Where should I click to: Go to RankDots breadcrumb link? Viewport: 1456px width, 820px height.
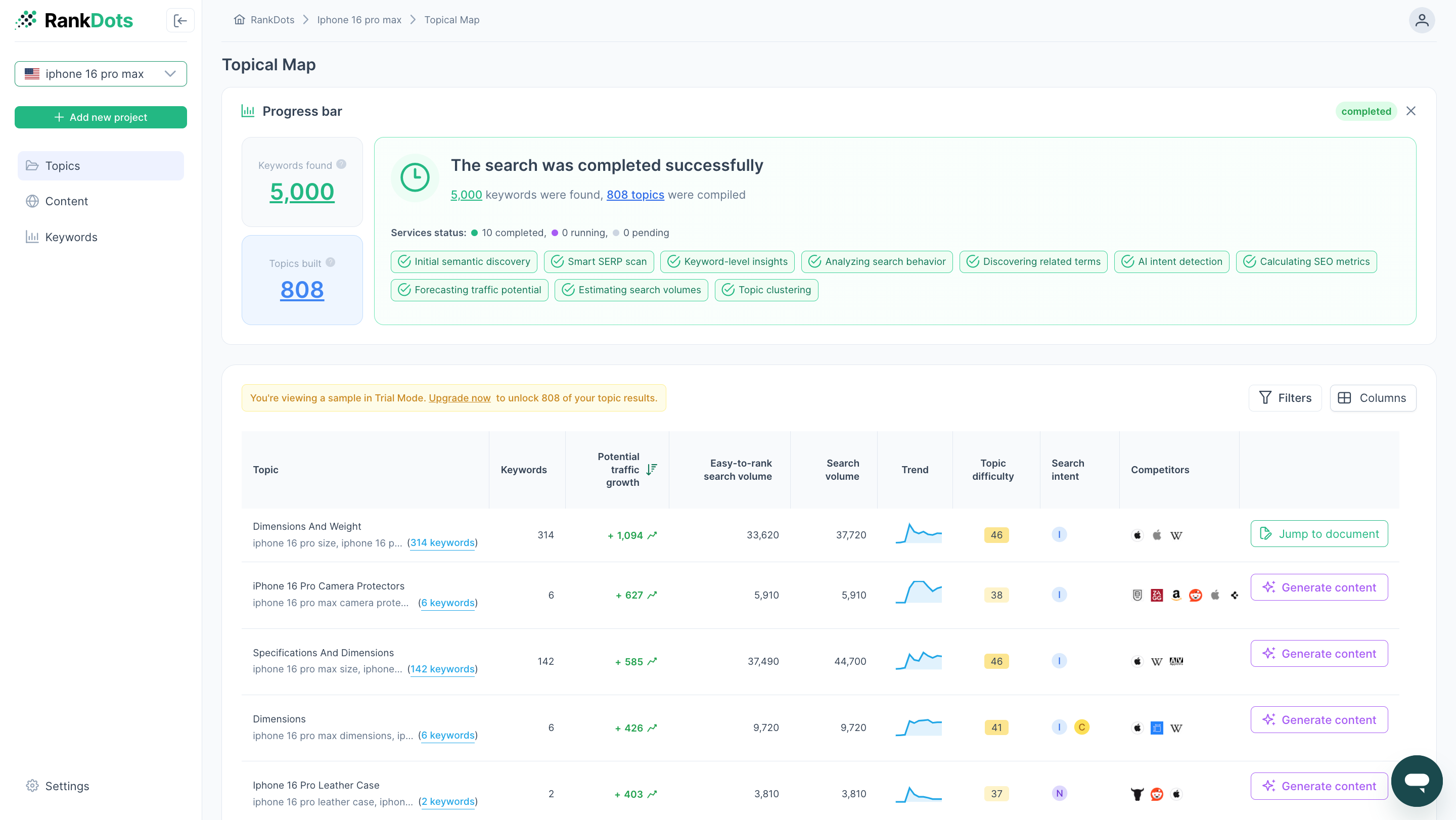coord(272,20)
